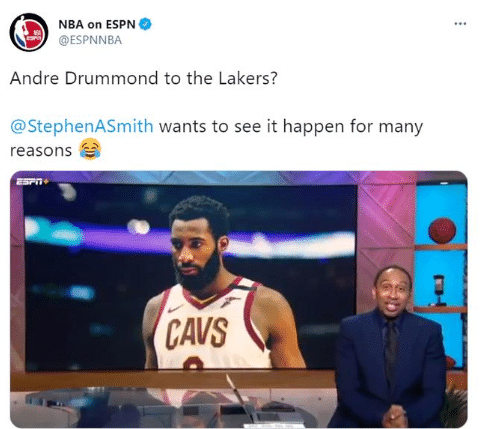481x429 pixels.
Task: Click the man in the dark suit
Action: coord(390,347)
